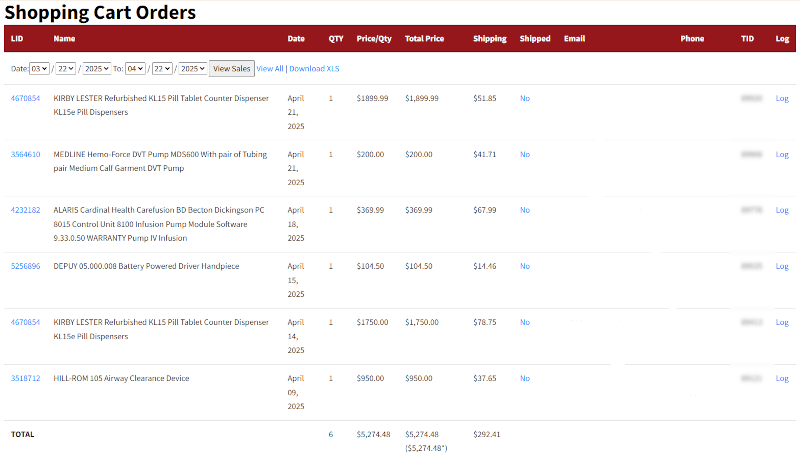Click the April 09, 2025 date cell
Viewport: 800px width, 458px height.
[x=296, y=392]
